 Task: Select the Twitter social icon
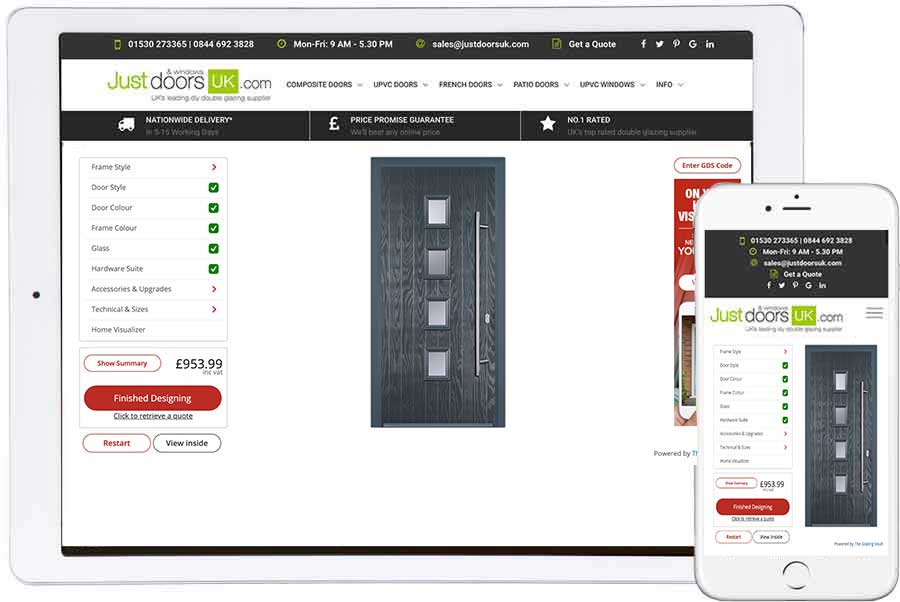660,44
